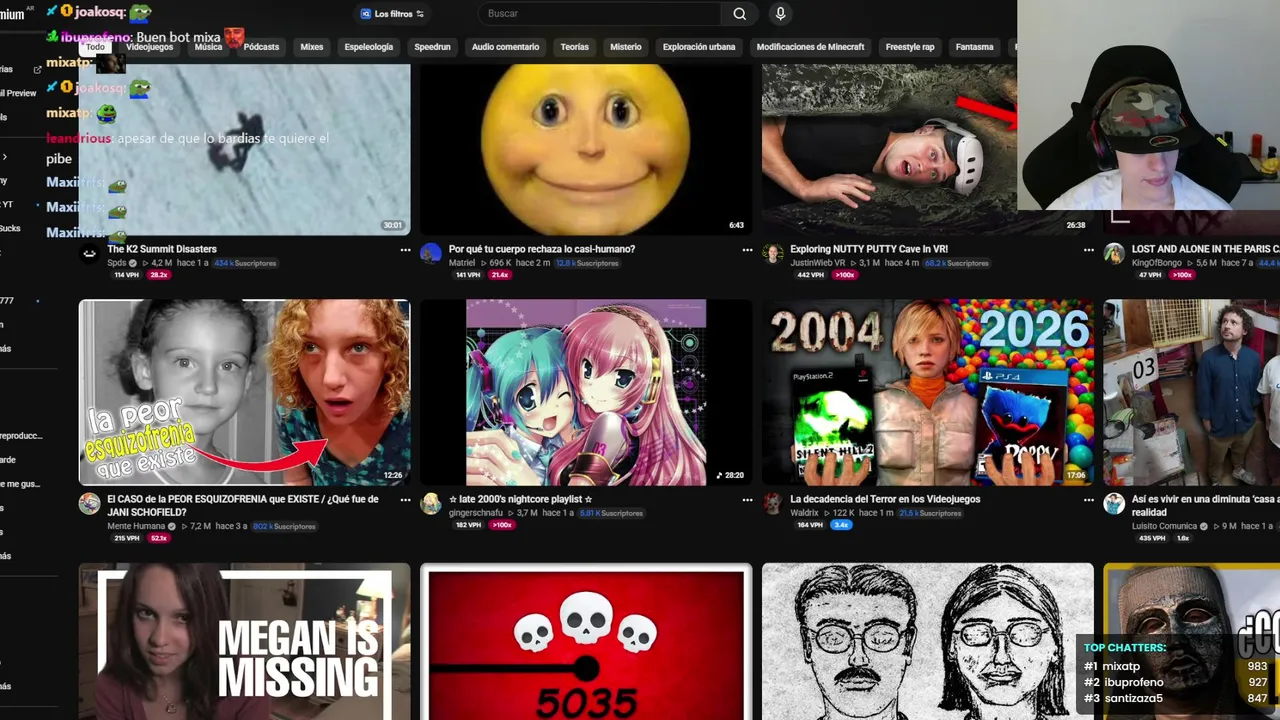Viewport: 1280px width, 720px height.
Task: Select the Espeleología category chip
Action: pos(369,47)
